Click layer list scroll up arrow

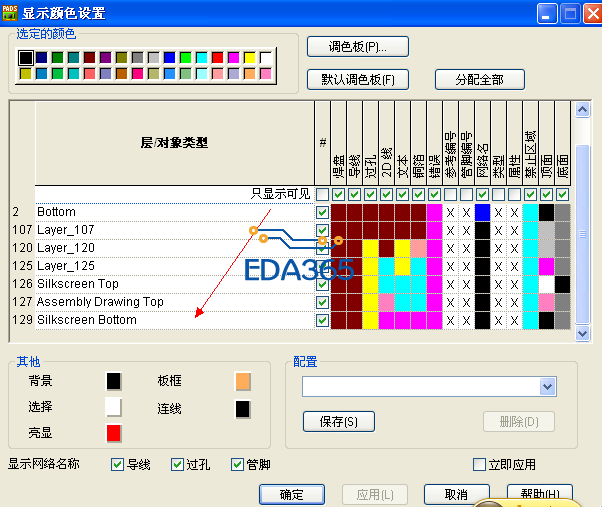(x=582, y=110)
